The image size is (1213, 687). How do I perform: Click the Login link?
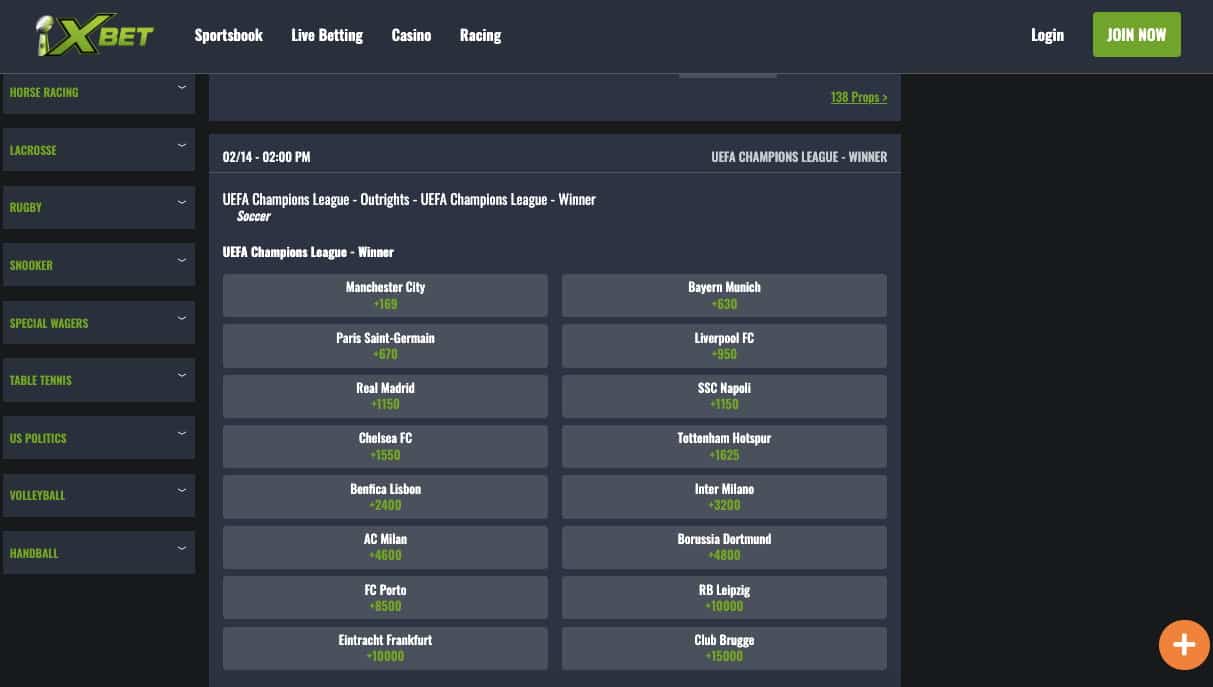(x=1047, y=35)
